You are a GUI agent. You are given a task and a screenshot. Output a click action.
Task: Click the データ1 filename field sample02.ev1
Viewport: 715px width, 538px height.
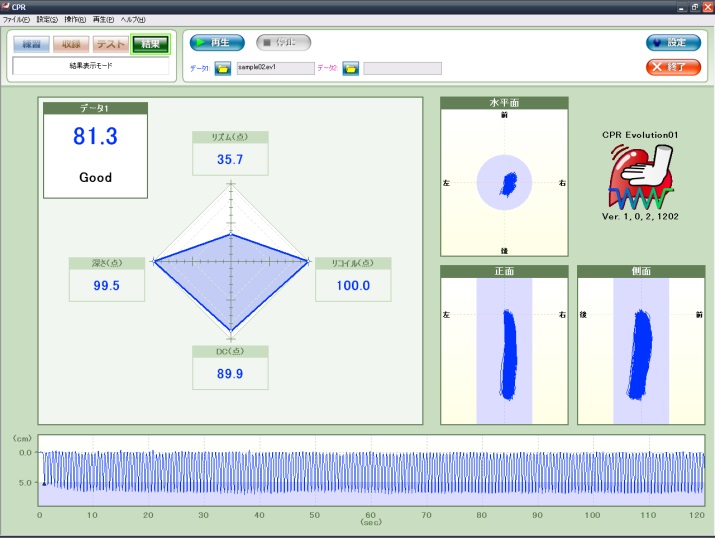click(x=273, y=68)
